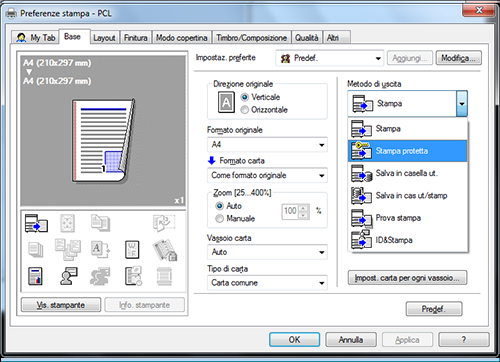Switch to the Layout tab
500x362 pixels.
pos(104,38)
